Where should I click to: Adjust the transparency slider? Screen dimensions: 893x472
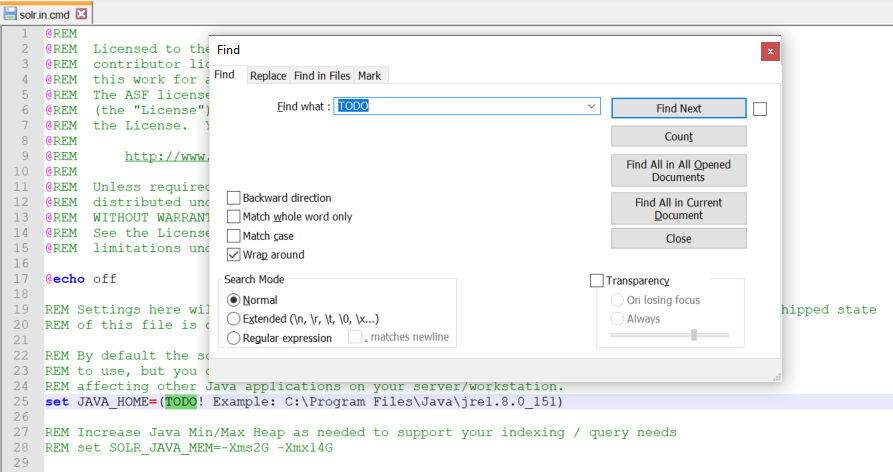693,335
